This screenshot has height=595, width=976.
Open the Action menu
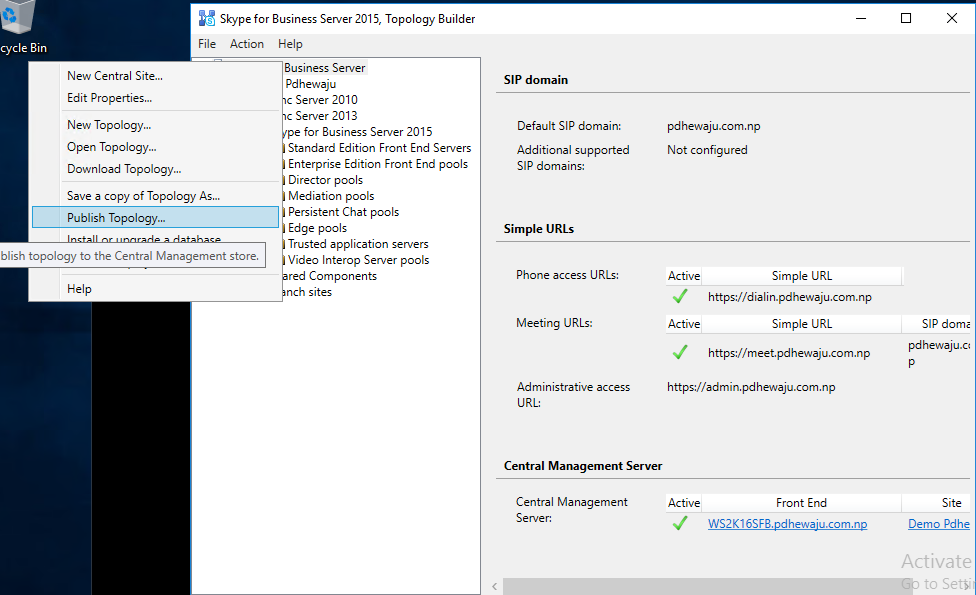point(246,44)
